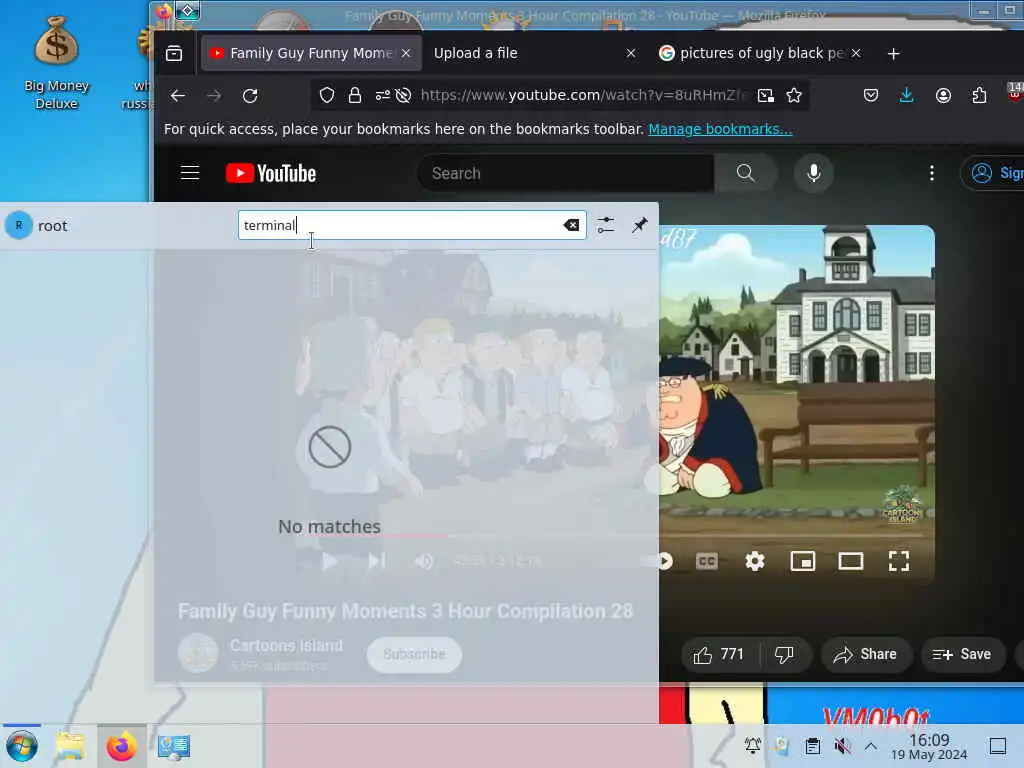Click the Manage bookmarks link

point(720,129)
